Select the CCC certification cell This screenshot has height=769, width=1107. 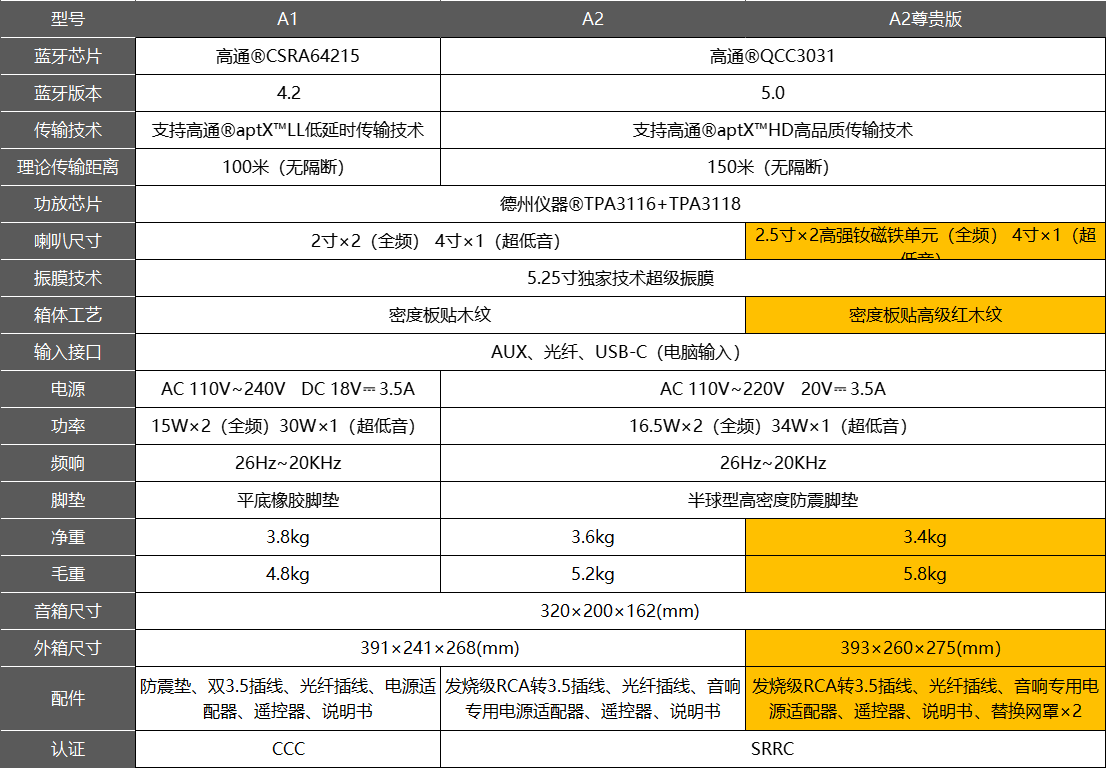288,749
